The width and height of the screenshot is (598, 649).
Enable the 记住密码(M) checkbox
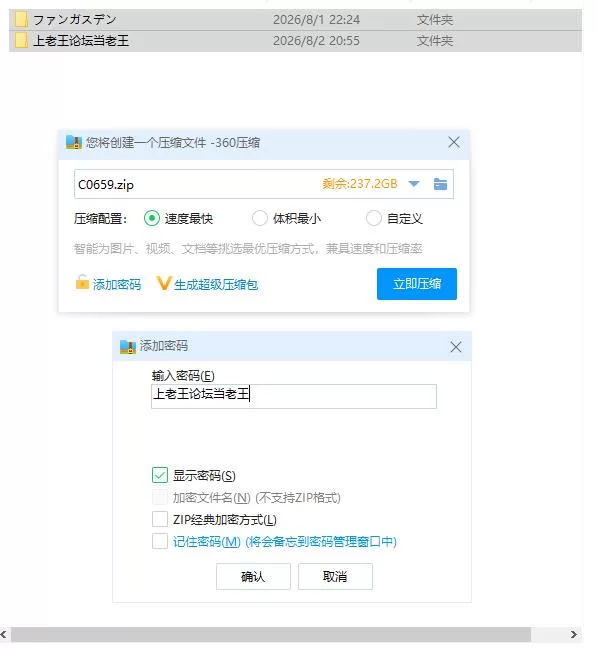coord(160,541)
